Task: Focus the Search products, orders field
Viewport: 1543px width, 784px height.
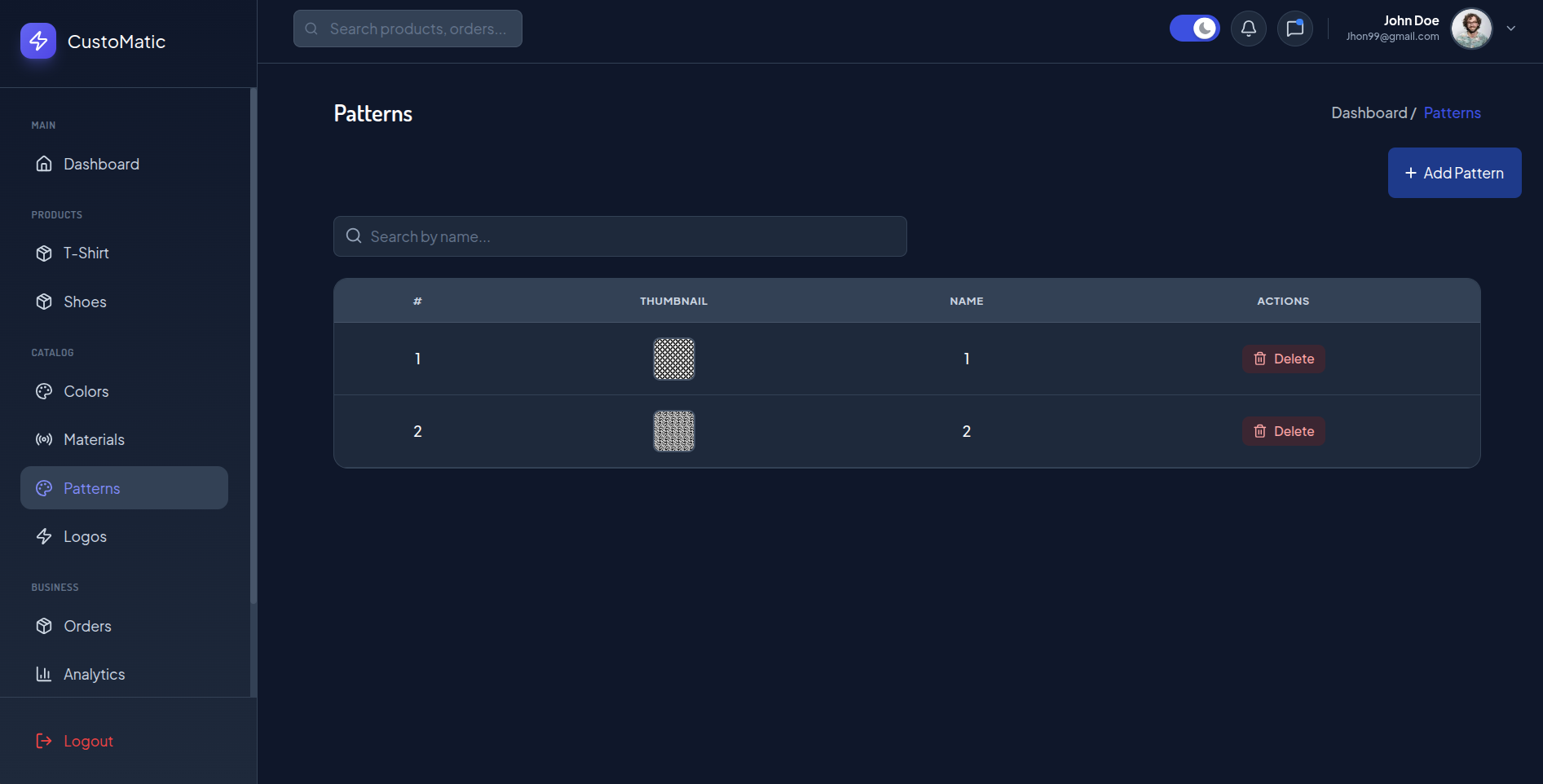Action: tap(408, 29)
